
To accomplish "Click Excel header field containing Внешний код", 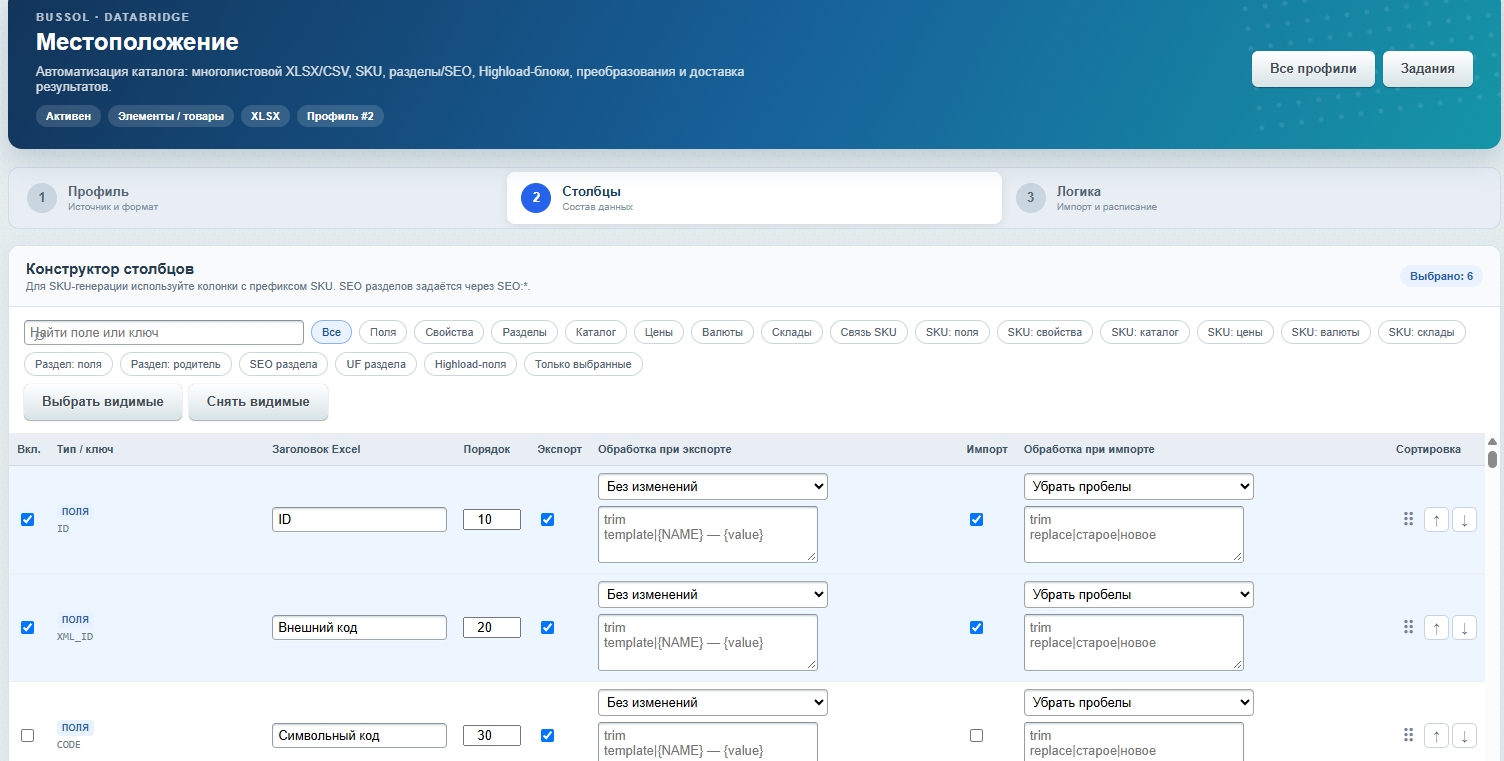I will pos(360,627).
